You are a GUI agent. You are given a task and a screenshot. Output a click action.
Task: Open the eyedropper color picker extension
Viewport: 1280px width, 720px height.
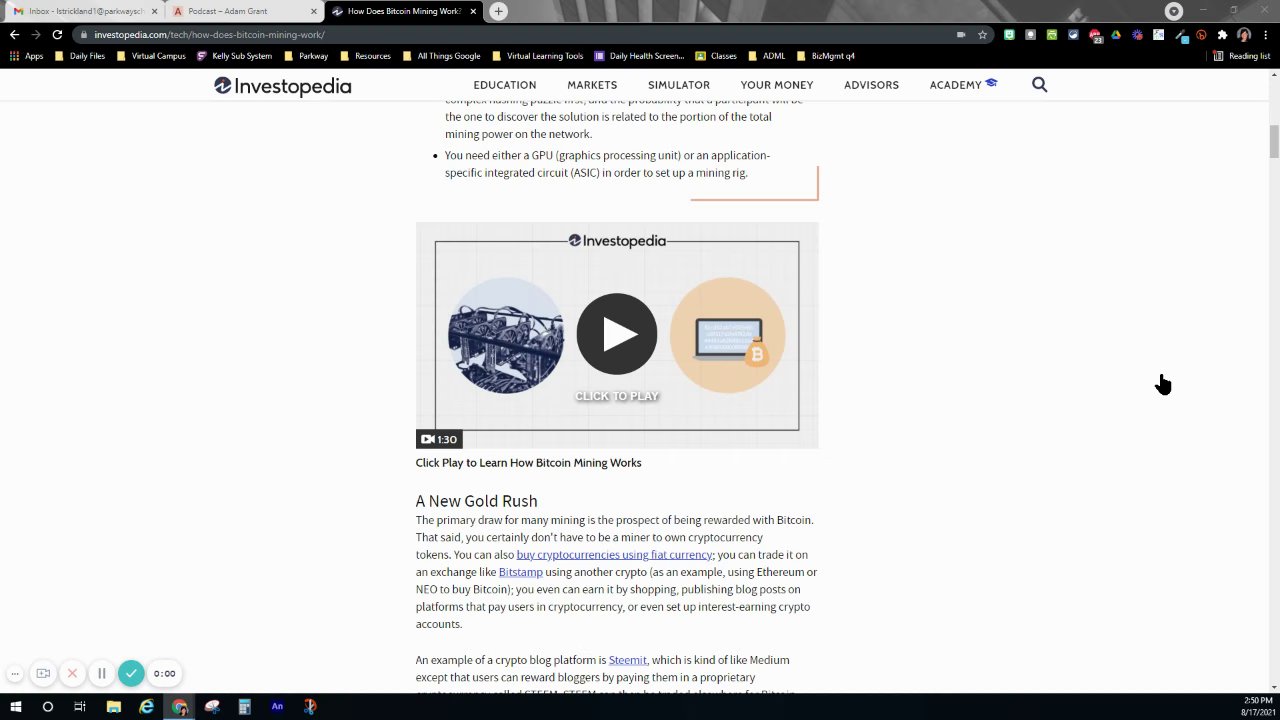(x=1180, y=34)
